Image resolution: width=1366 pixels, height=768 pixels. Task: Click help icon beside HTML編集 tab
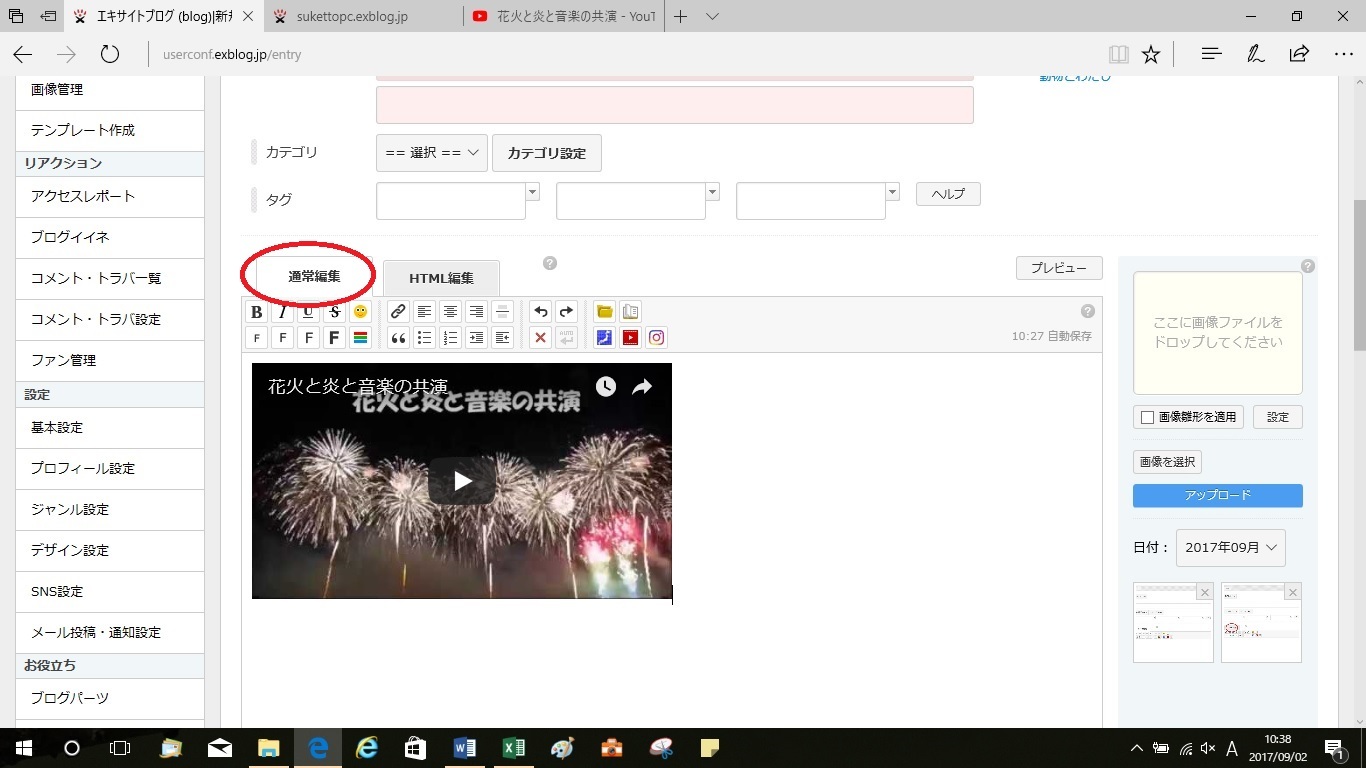coord(550,263)
